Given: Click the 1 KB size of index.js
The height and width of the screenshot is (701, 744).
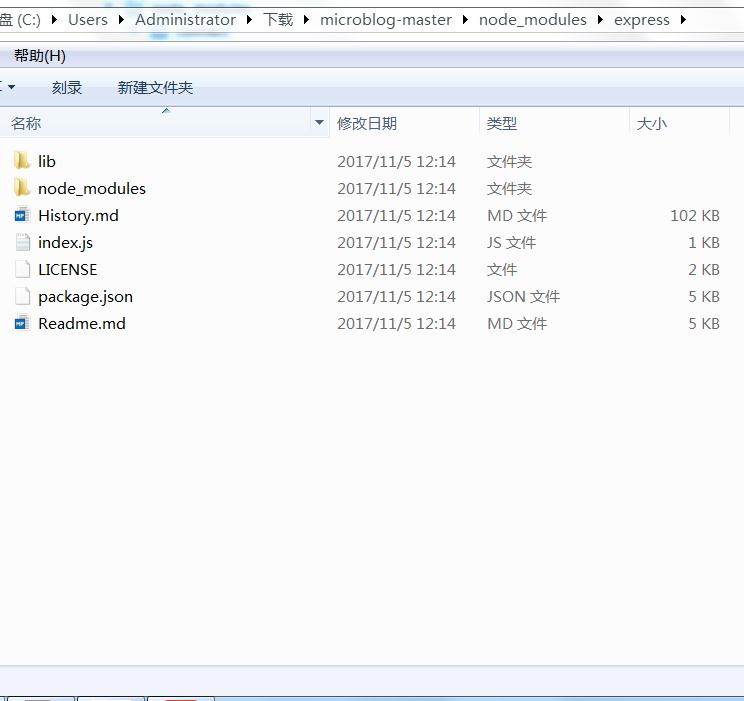Looking at the screenshot, I should 704,243.
